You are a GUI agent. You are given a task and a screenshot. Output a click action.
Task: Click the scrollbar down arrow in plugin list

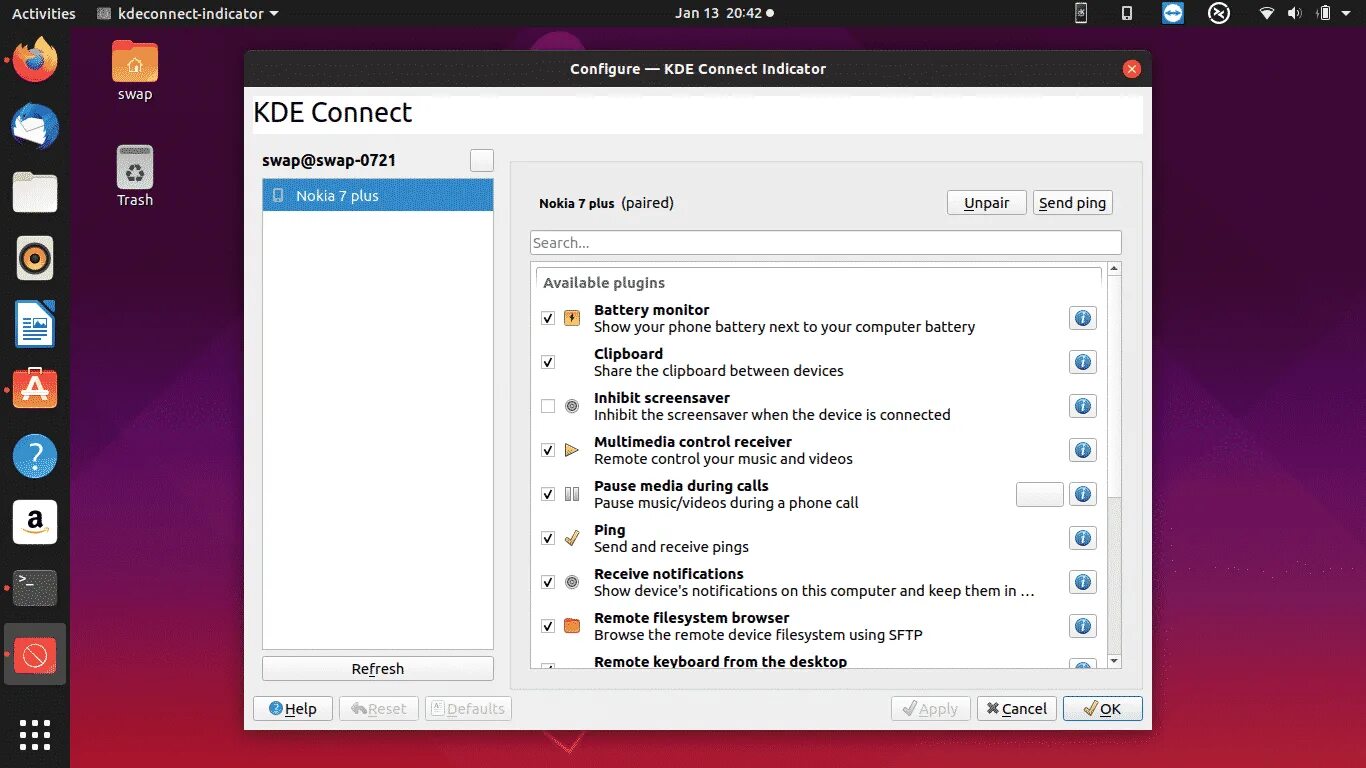click(1115, 662)
